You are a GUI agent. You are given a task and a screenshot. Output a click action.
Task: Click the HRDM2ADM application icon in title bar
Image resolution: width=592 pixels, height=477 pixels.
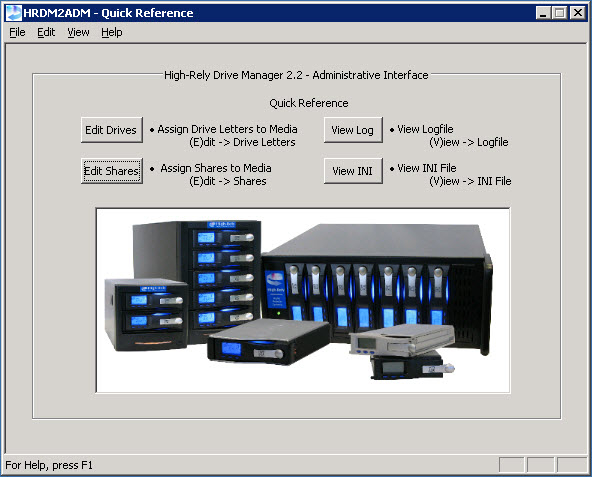pyautogui.click(x=14, y=13)
